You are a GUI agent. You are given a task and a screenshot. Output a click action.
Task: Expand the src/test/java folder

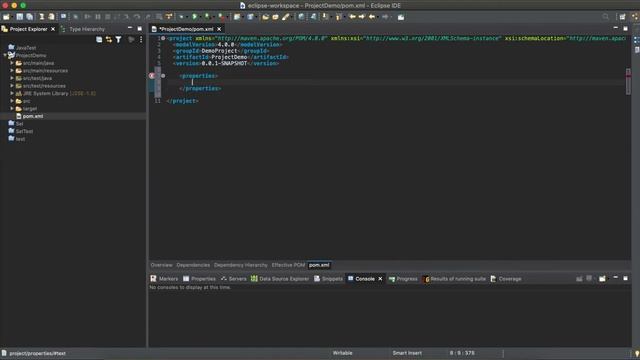pos(12,78)
